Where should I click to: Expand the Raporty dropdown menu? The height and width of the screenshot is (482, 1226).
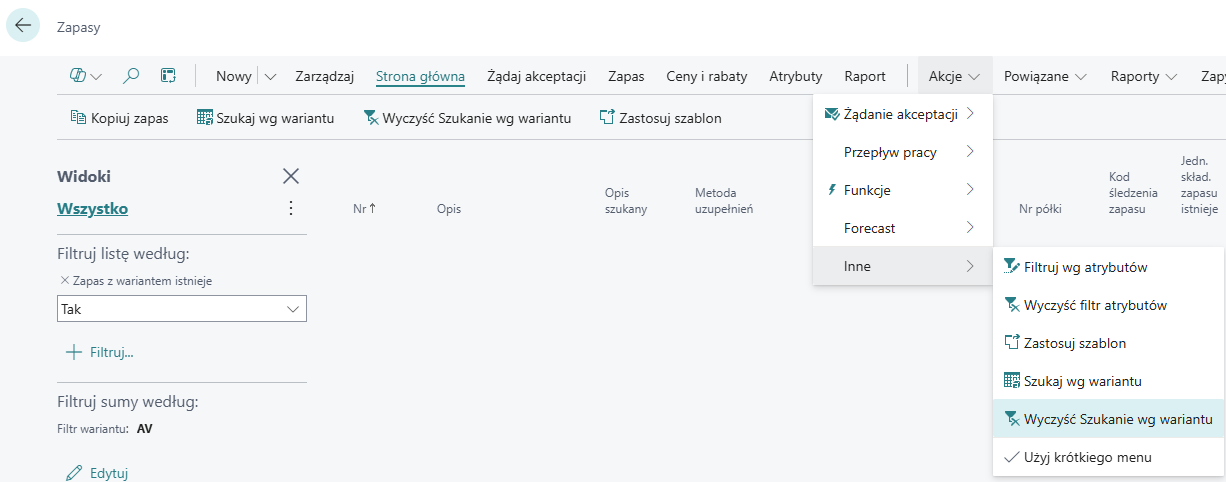(x=1144, y=76)
